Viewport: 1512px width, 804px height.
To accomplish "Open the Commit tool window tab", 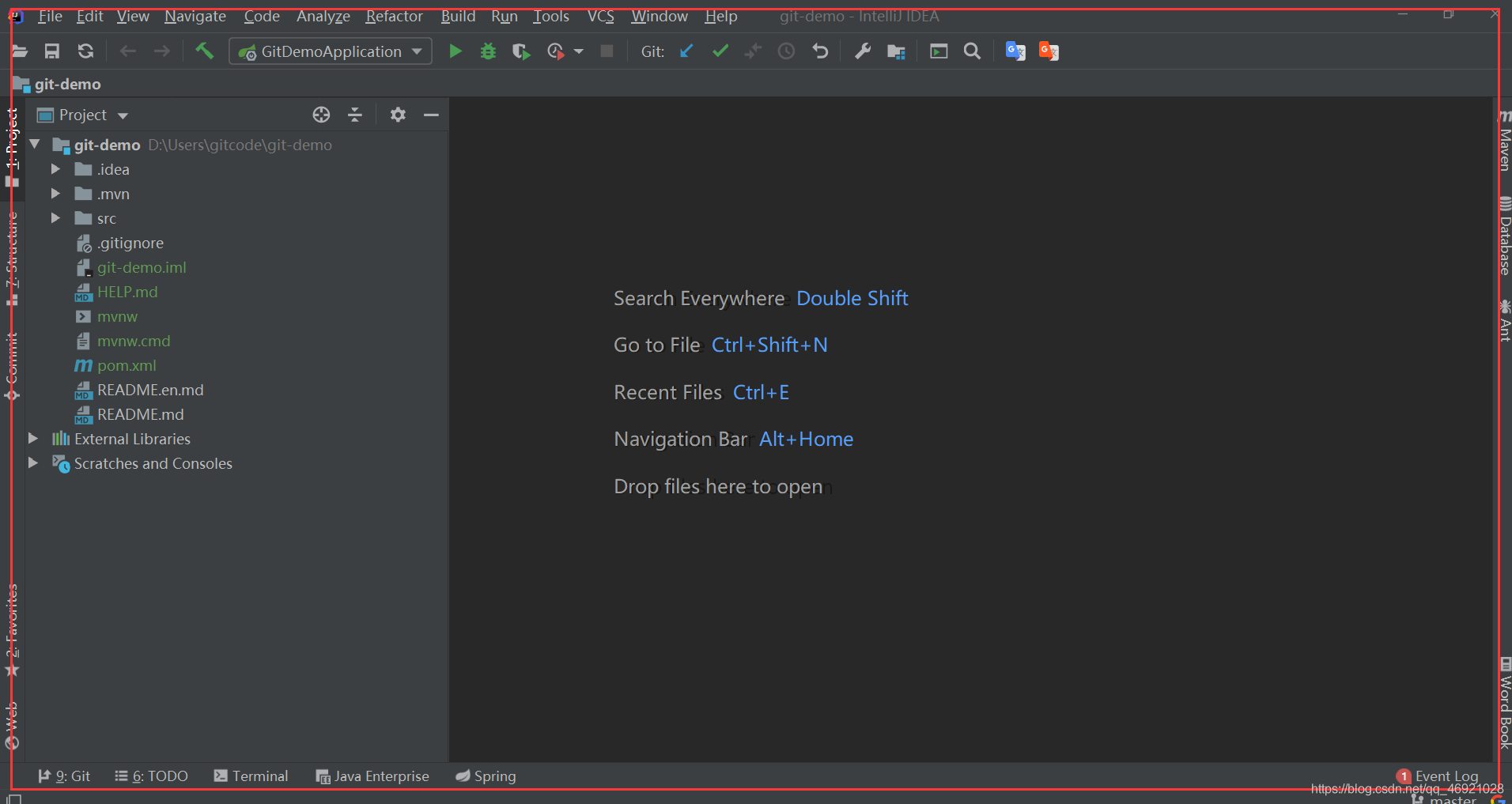I will (x=12, y=366).
